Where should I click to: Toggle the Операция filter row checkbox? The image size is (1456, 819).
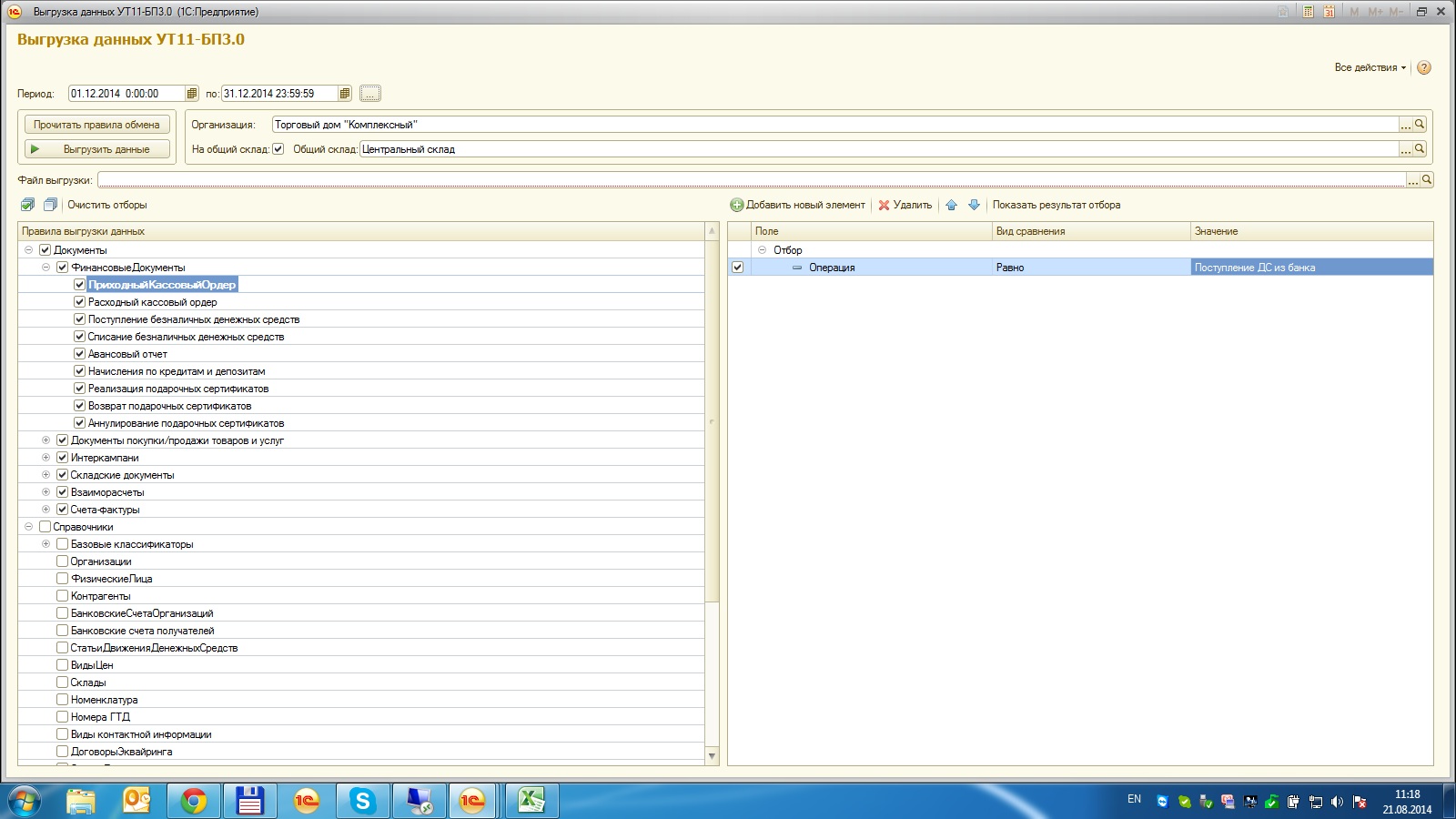pyautogui.click(x=738, y=268)
